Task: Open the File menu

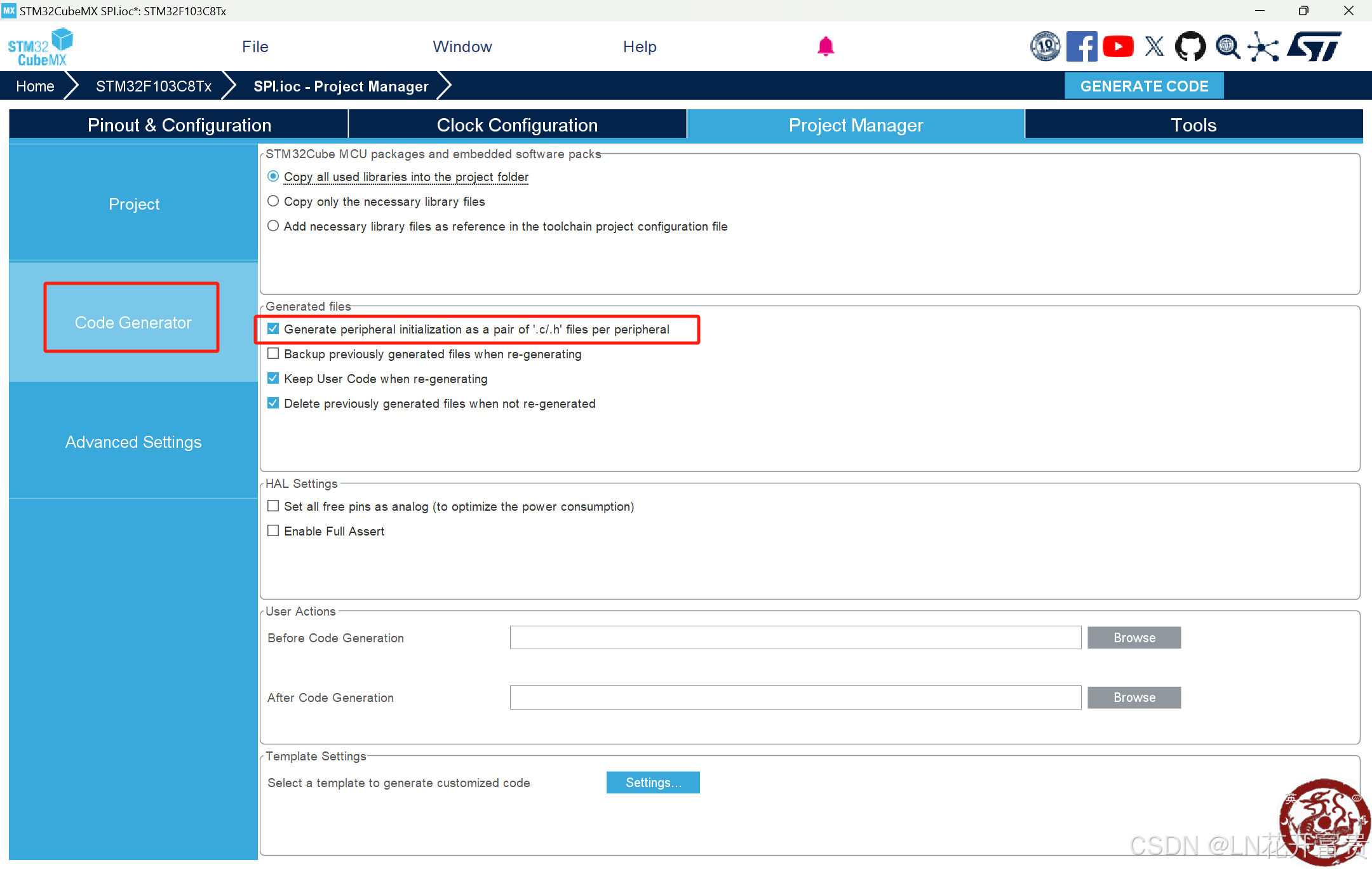Action: click(x=255, y=46)
